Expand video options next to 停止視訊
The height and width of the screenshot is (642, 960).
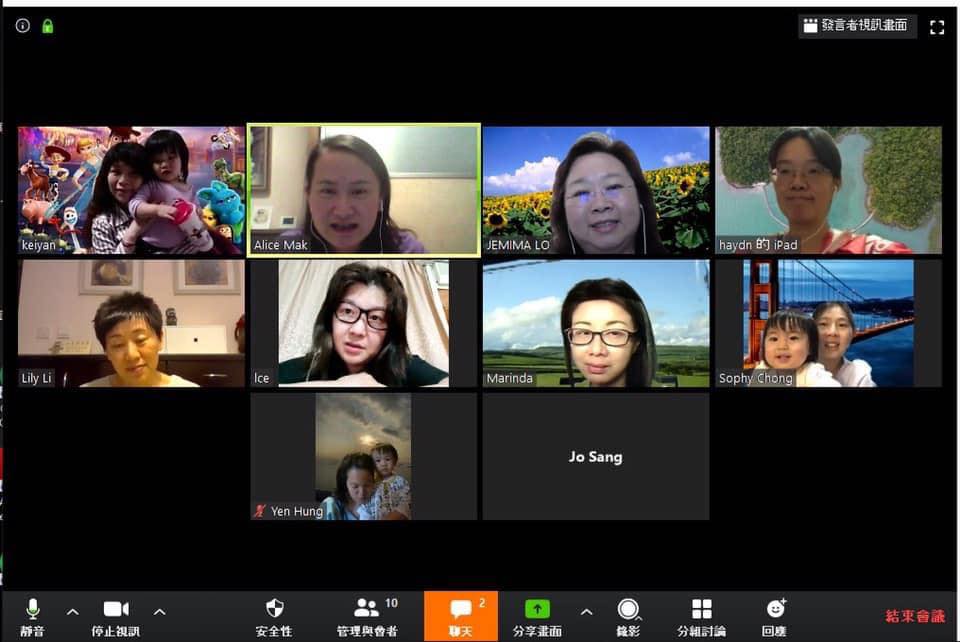click(x=159, y=611)
